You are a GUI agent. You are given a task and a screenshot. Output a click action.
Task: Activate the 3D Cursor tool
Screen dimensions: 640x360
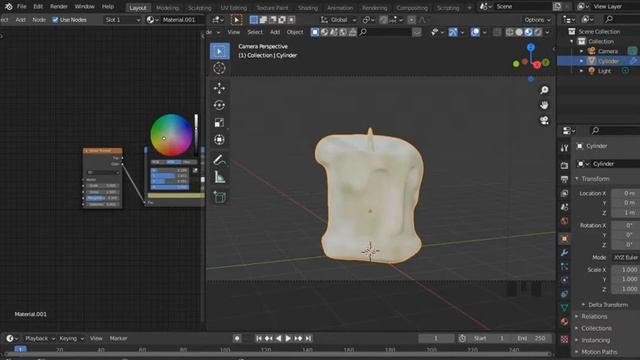[x=220, y=68]
